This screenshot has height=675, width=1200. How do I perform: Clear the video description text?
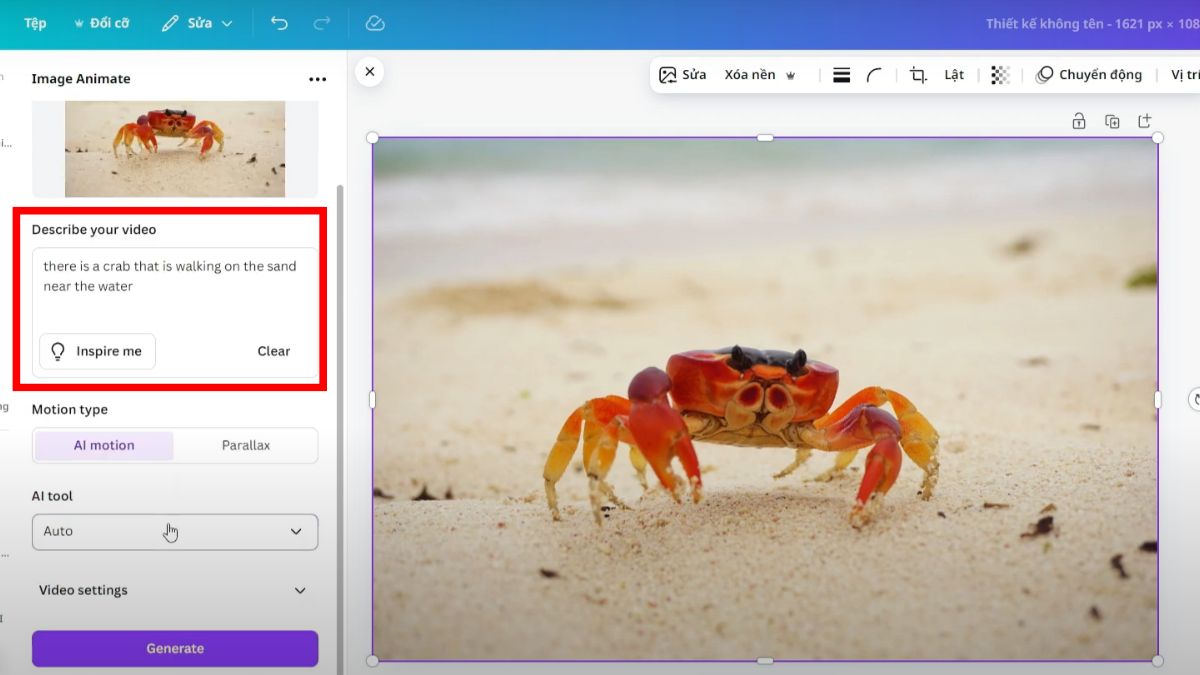(273, 351)
